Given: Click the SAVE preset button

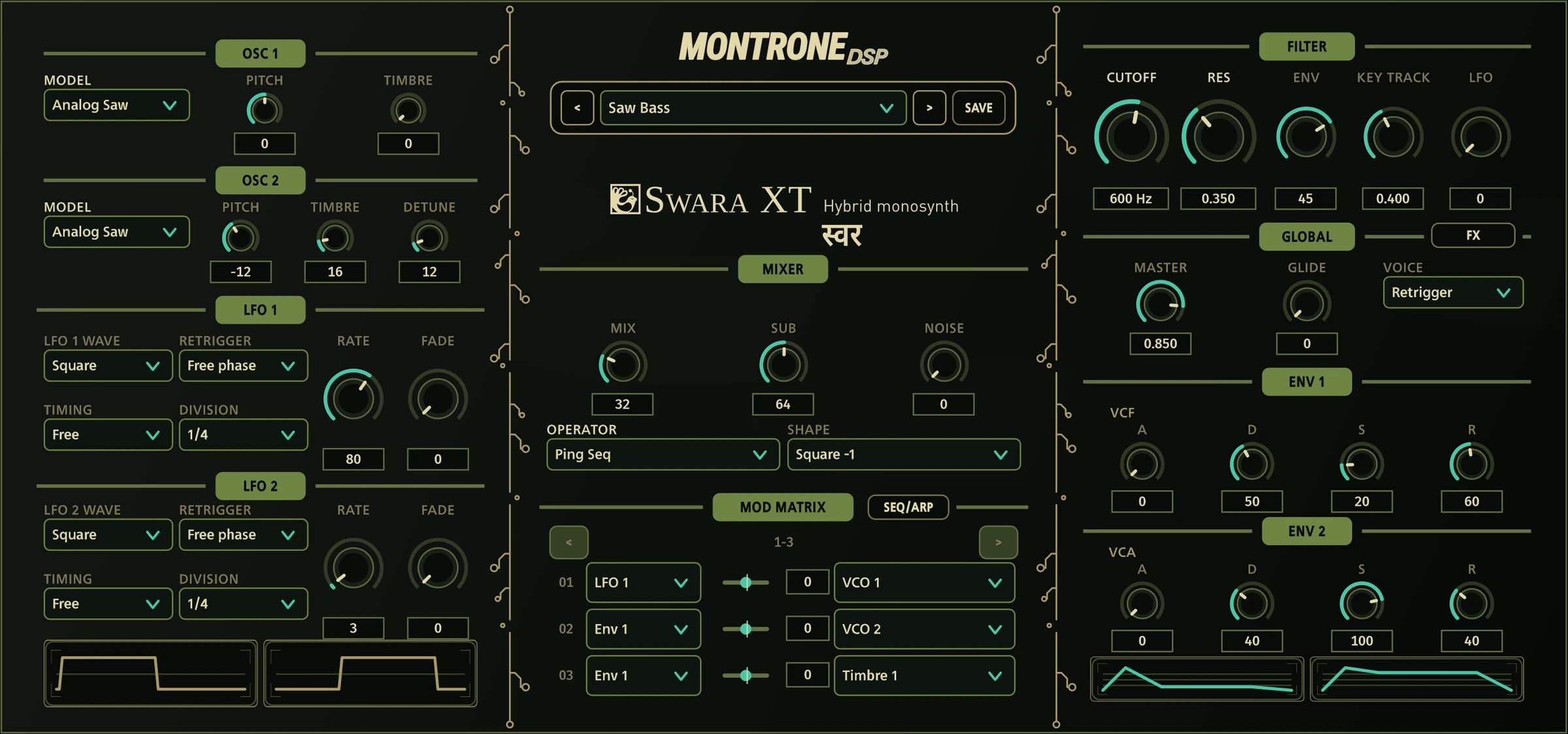Looking at the screenshot, I should click(x=979, y=108).
